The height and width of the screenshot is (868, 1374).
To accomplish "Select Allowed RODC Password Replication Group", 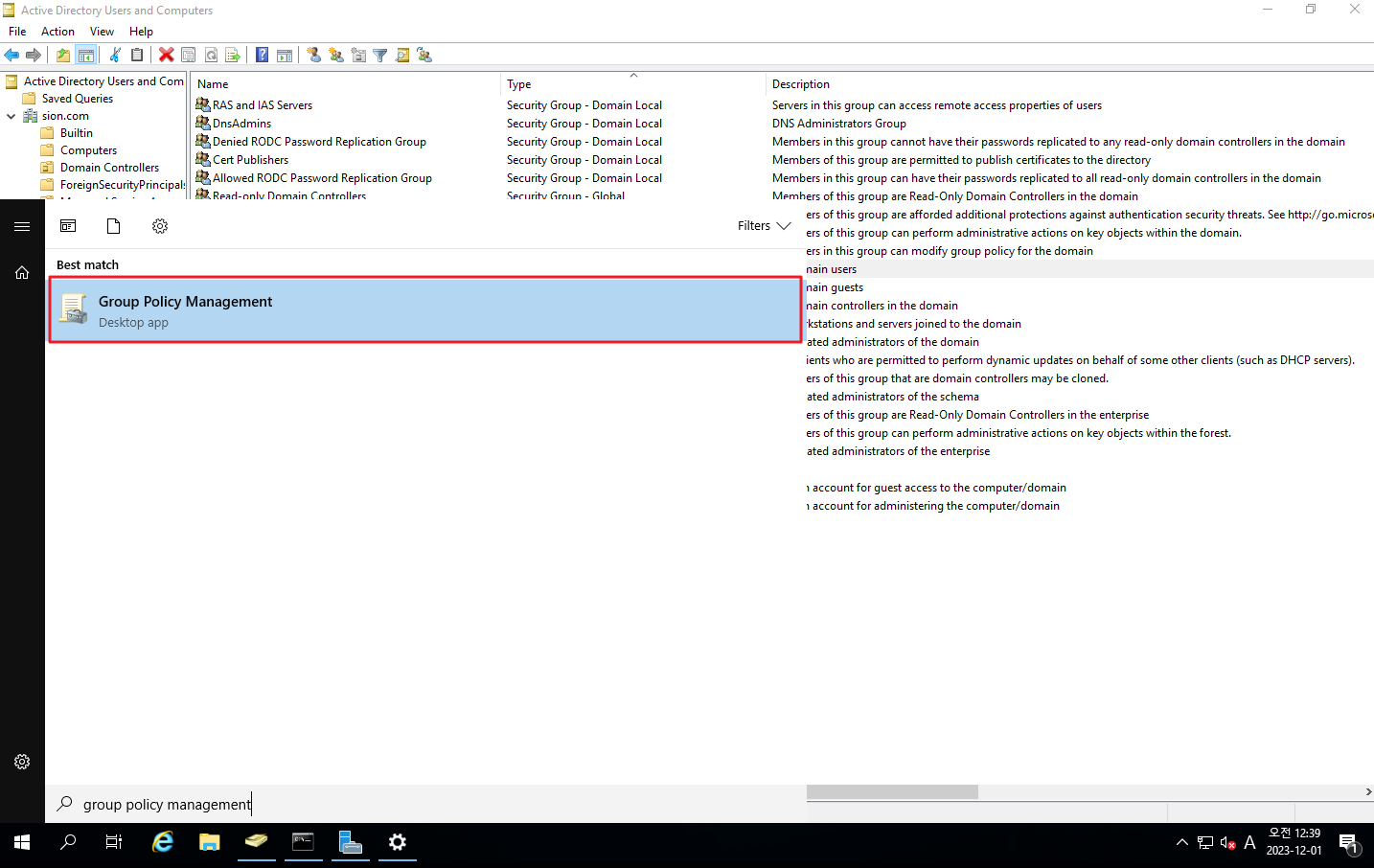I will 322,178.
